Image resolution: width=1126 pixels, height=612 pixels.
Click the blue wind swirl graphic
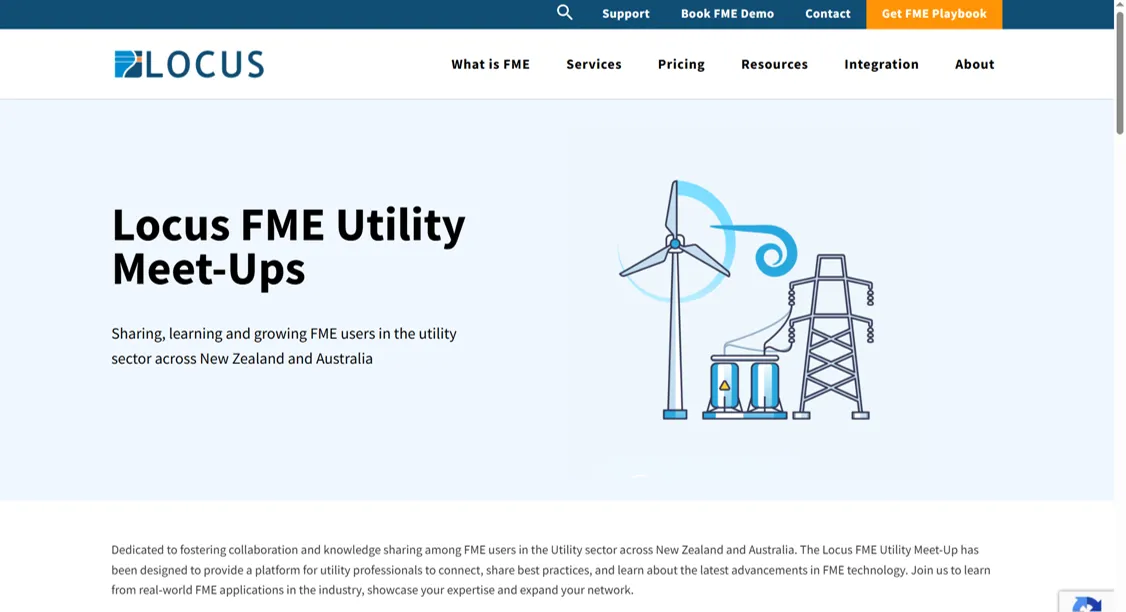click(x=774, y=250)
